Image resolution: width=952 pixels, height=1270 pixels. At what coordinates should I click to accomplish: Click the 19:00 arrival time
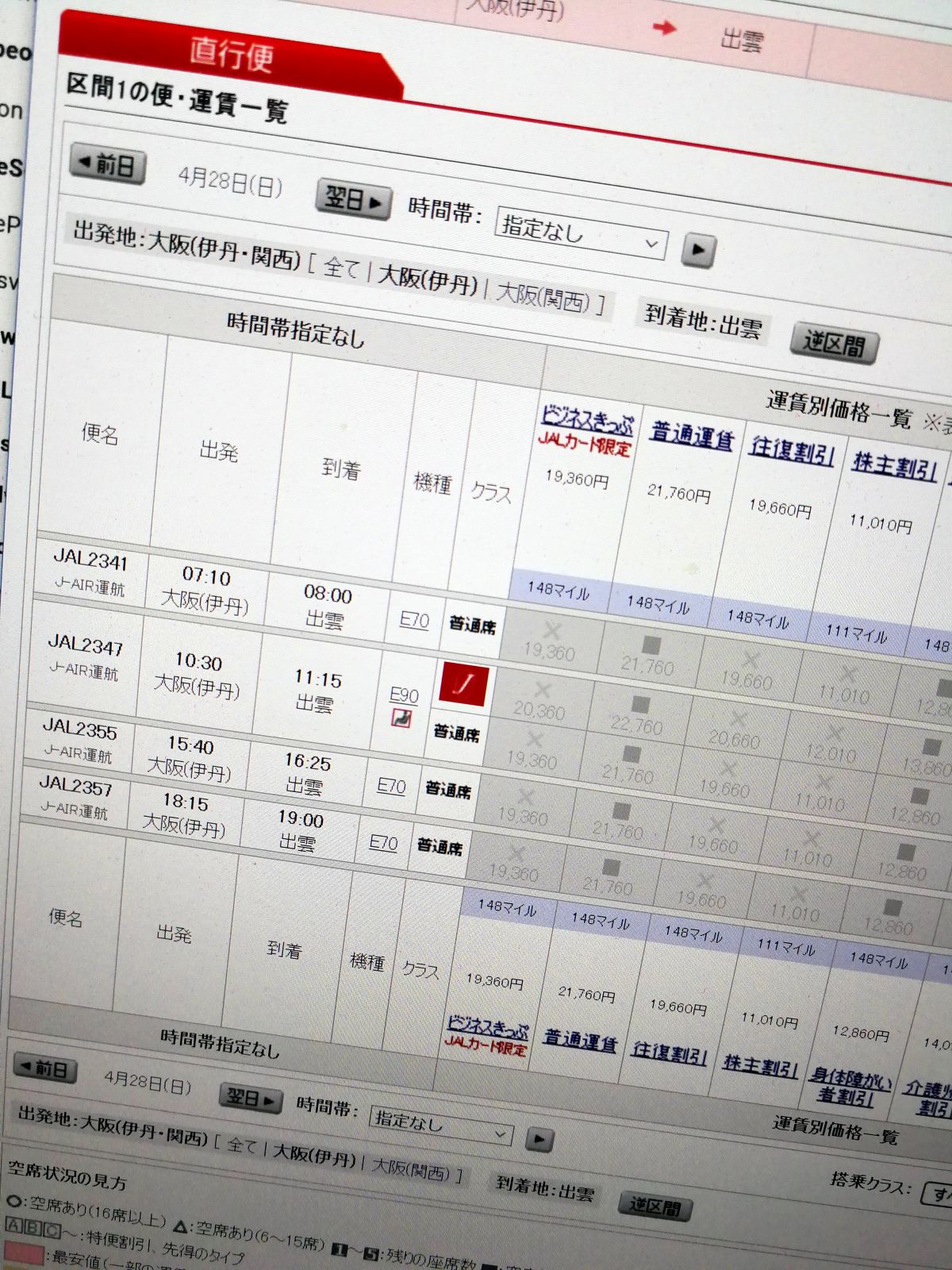(x=301, y=820)
